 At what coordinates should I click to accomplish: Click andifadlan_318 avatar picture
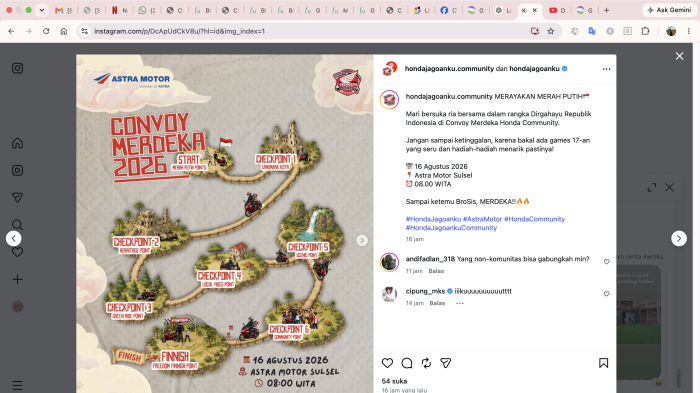(389, 262)
